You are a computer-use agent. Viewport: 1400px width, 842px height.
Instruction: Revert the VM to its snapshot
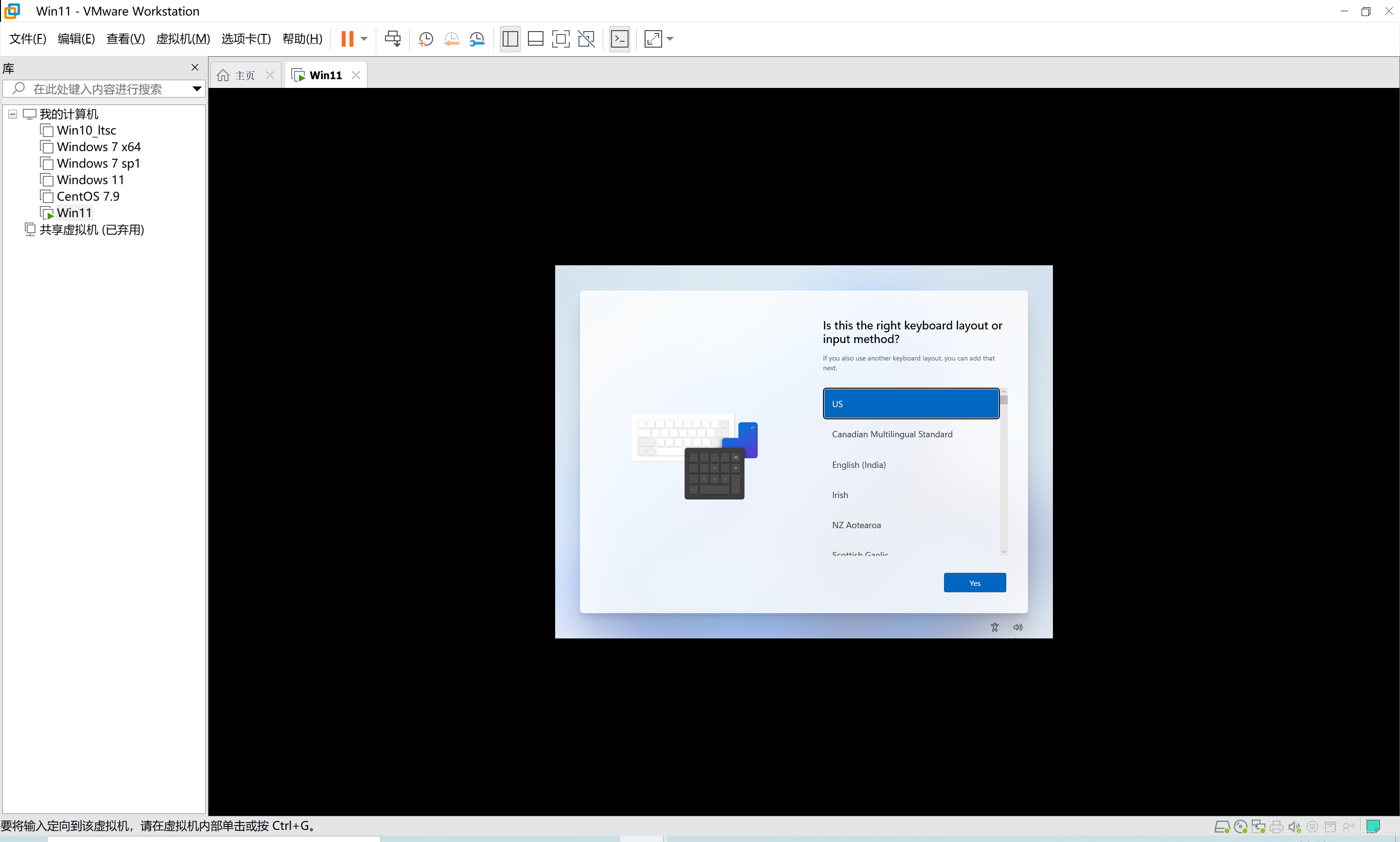click(452, 38)
